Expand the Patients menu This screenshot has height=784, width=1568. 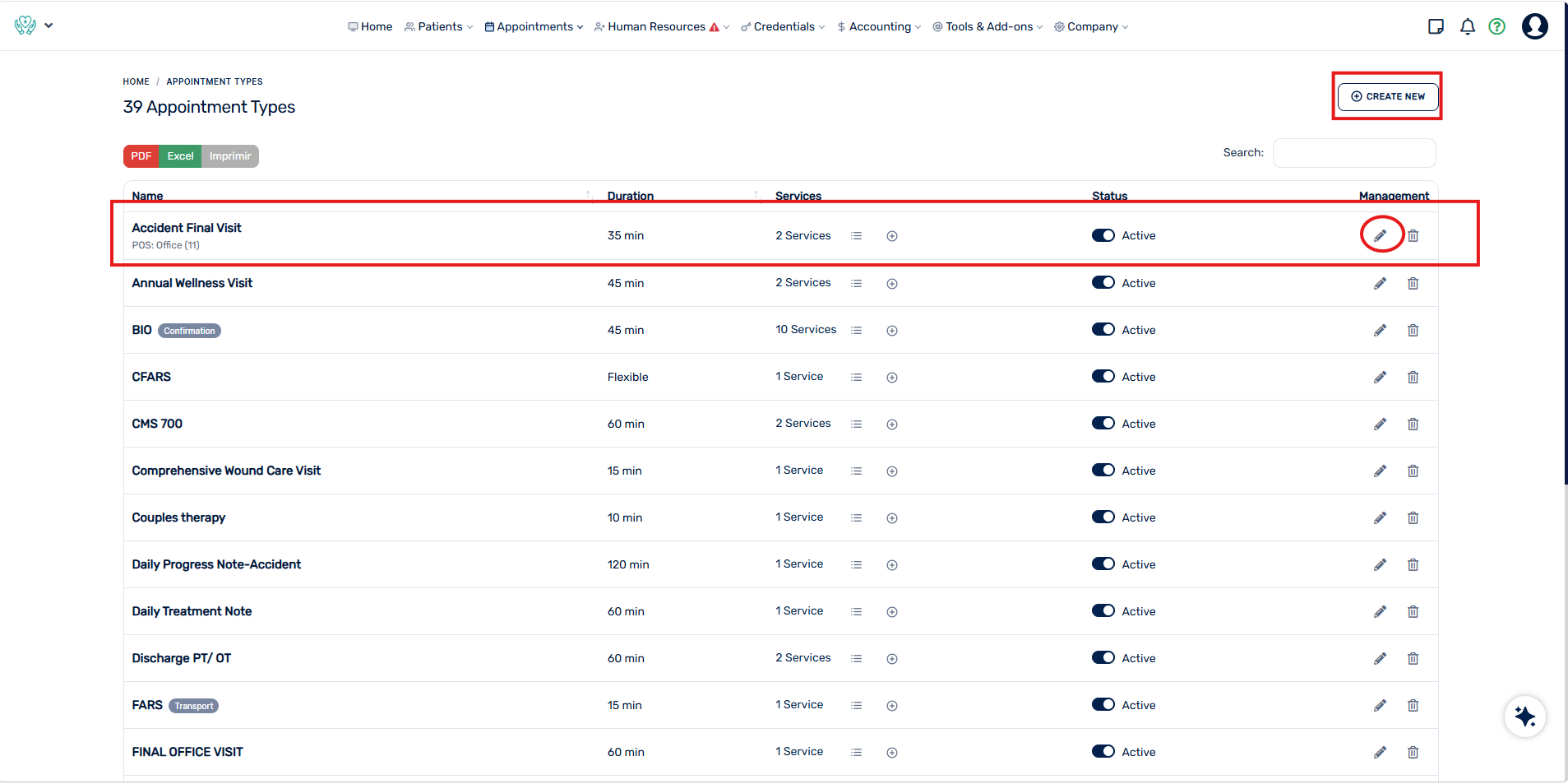coord(439,26)
